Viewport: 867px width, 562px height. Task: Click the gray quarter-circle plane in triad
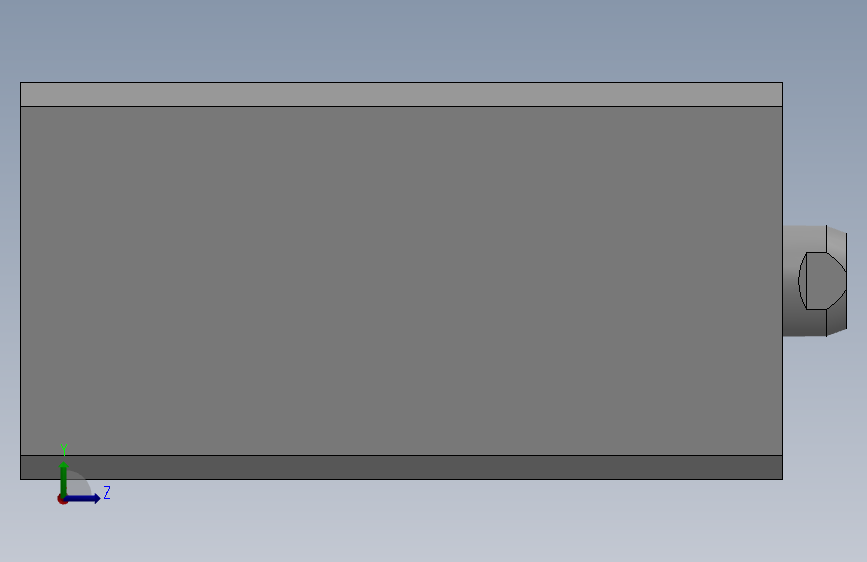79,483
